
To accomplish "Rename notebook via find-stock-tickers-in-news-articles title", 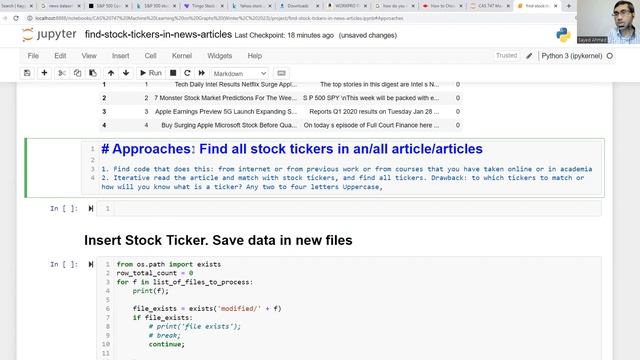I will [x=158, y=35].
